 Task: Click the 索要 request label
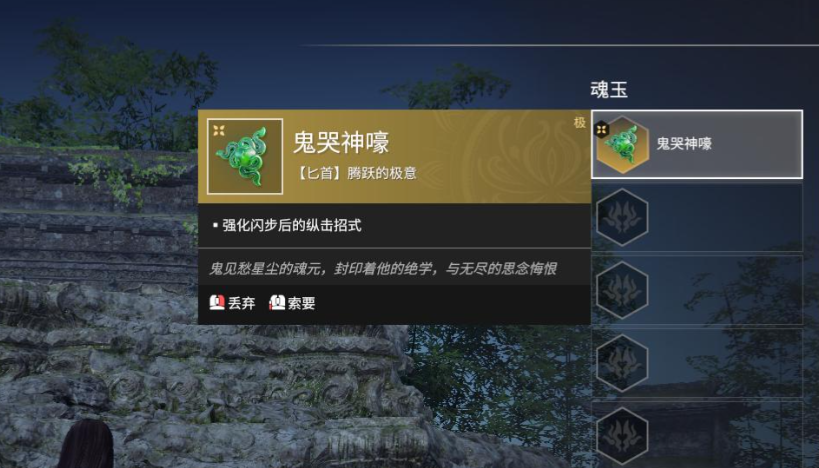click(301, 303)
